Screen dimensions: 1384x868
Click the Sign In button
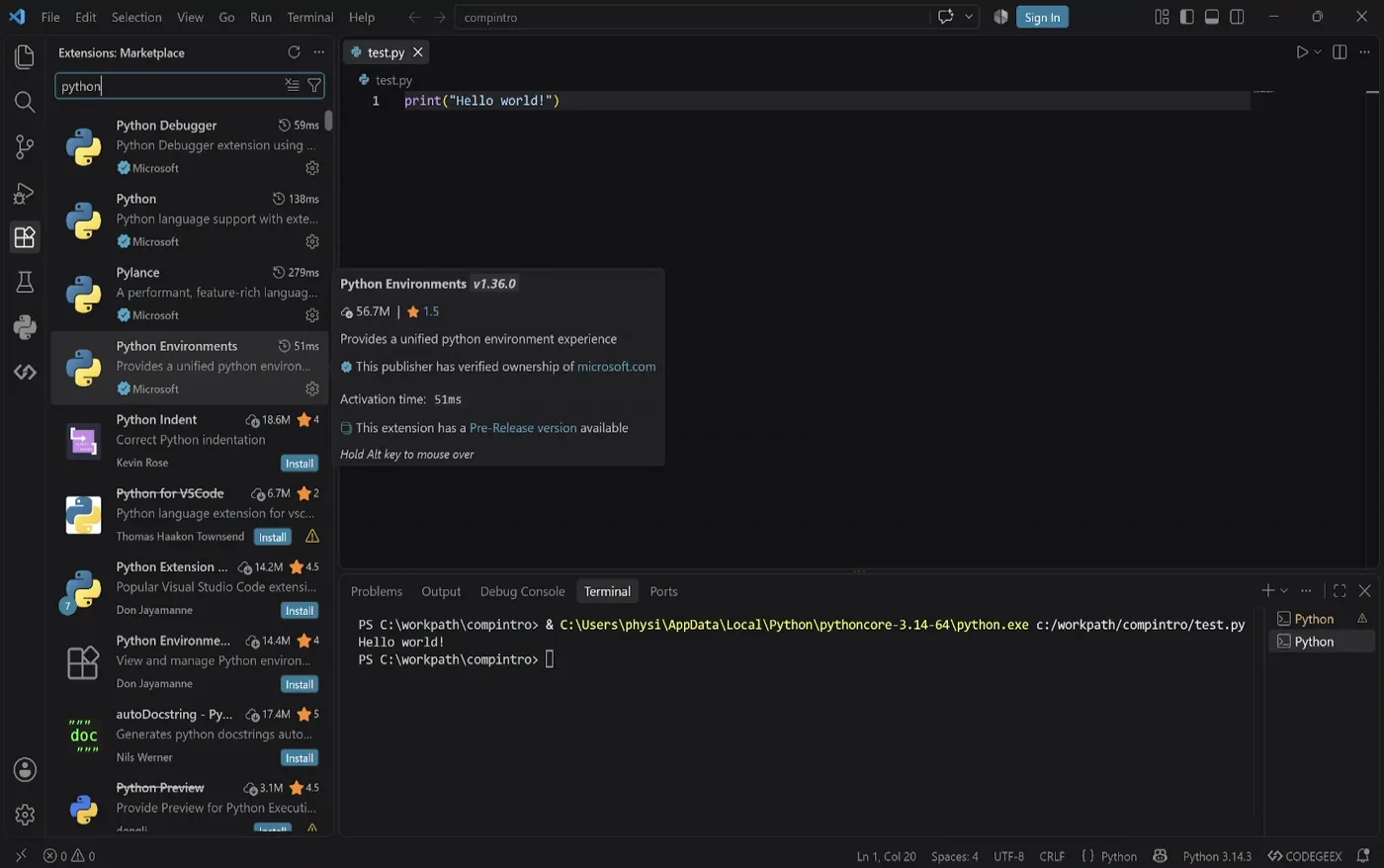pos(1042,17)
